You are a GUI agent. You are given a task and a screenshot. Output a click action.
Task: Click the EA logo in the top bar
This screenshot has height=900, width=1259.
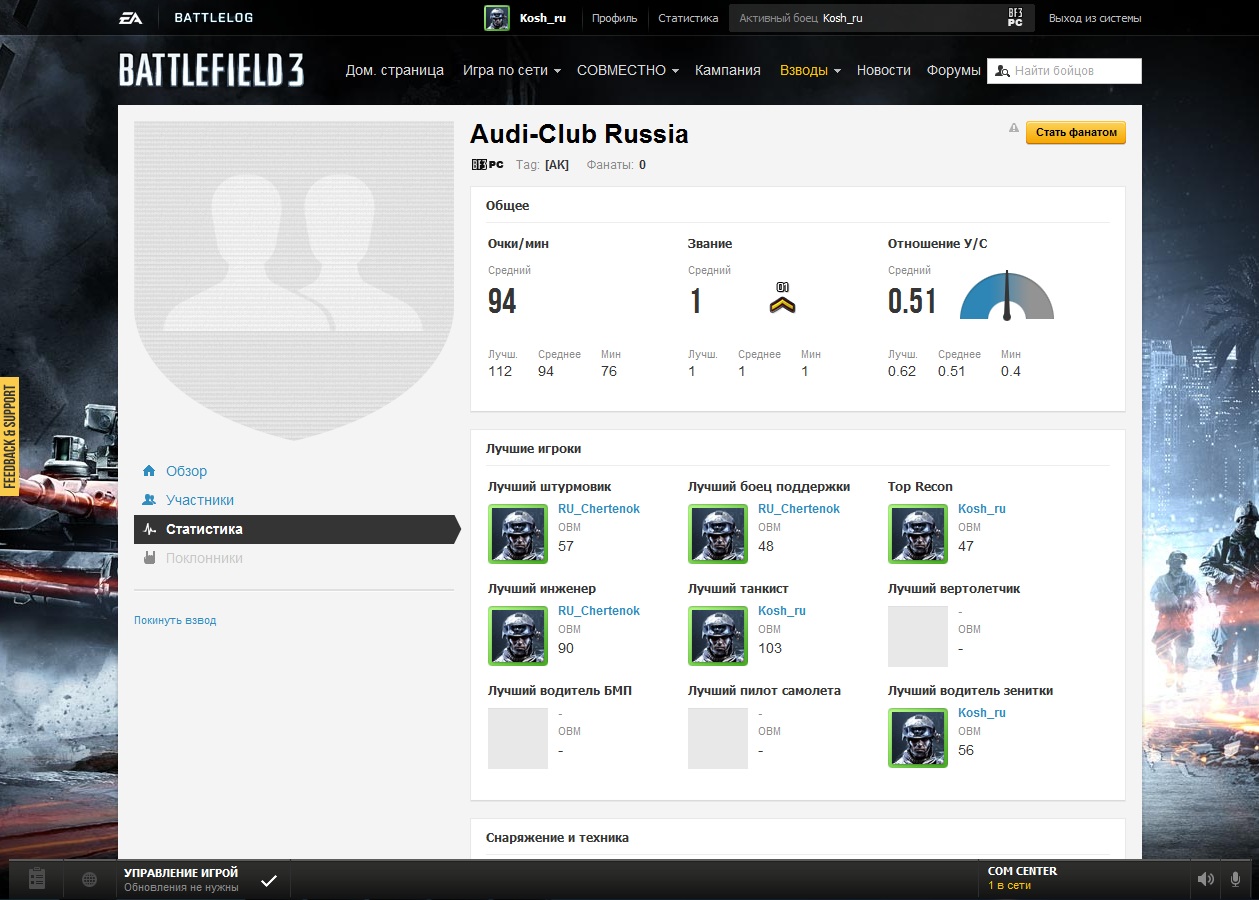click(130, 18)
